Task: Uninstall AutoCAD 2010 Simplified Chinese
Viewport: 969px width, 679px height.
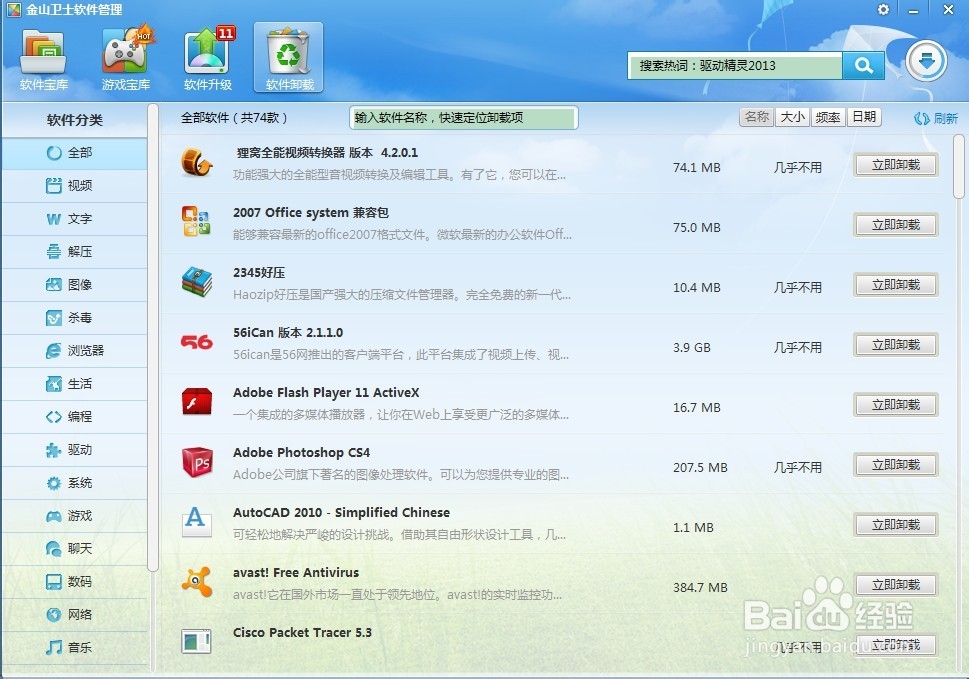Action: pyautogui.click(x=895, y=525)
